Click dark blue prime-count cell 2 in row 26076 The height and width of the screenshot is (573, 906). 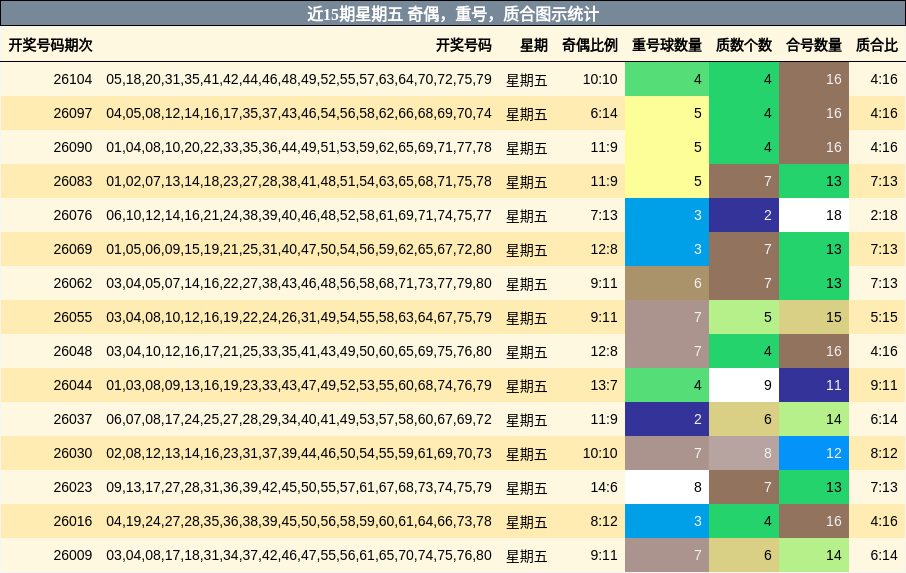tap(744, 215)
